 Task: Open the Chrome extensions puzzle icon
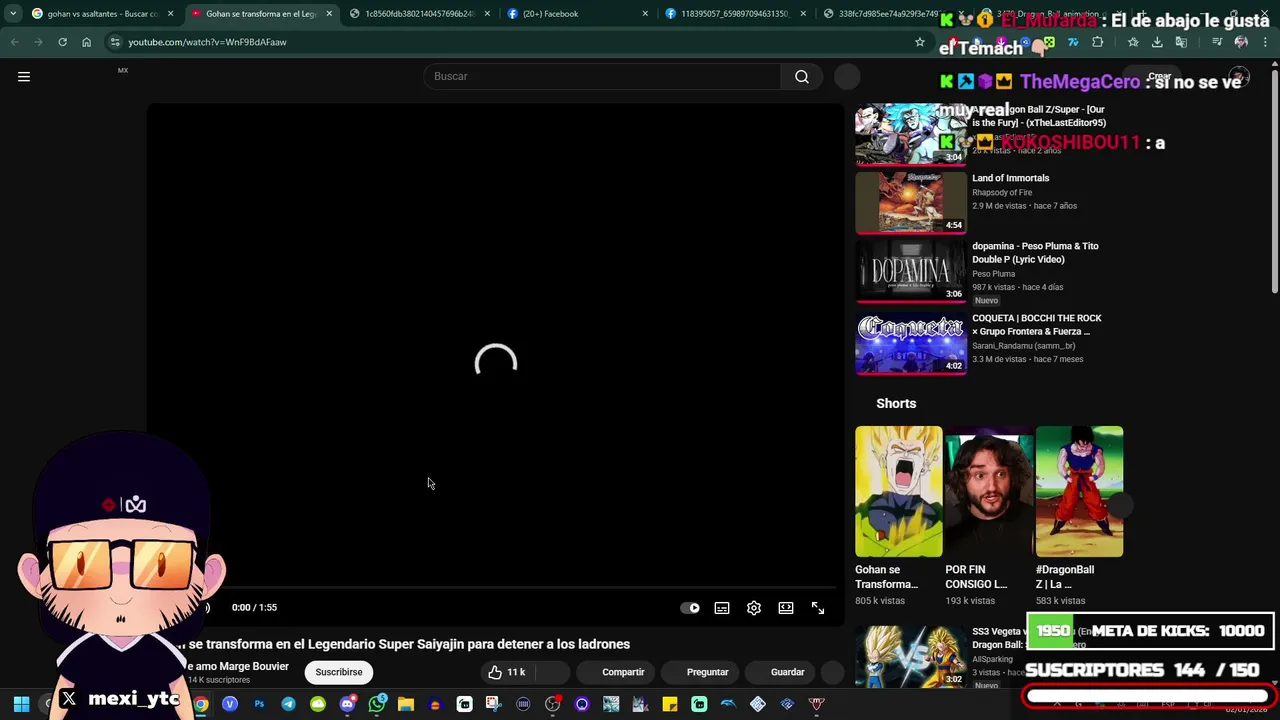tap(1097, 42)
